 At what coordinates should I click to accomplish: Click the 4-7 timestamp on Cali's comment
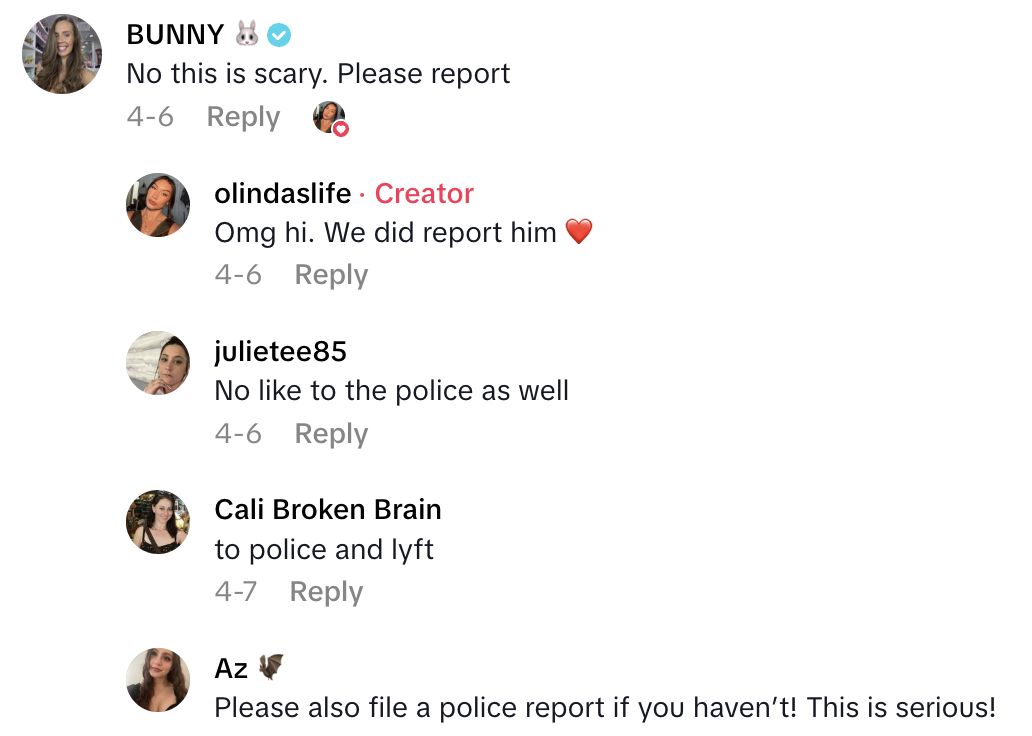[238, 591]
